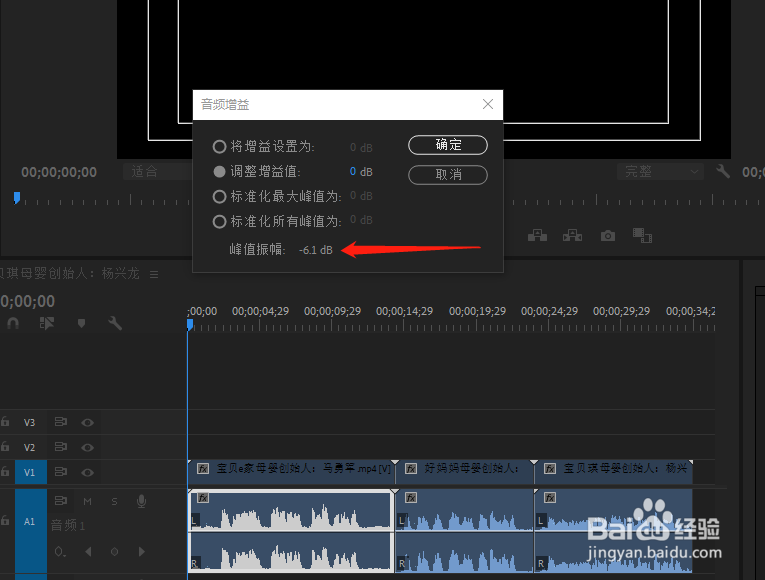Select the first highlighted audio clip on A1

(291, 531)
